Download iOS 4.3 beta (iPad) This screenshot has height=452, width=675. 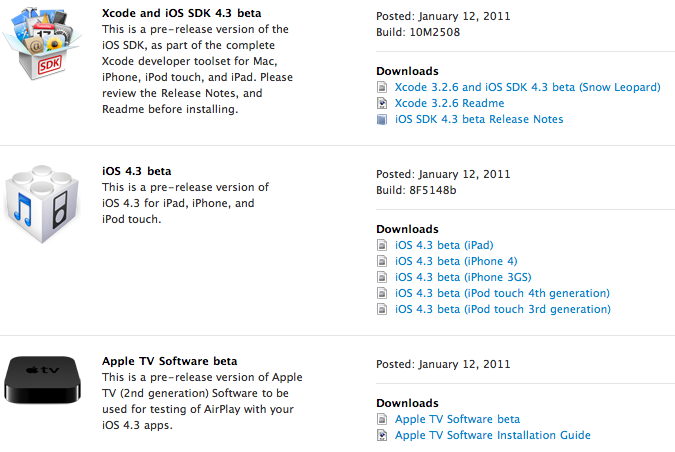[x=444, y=245]
